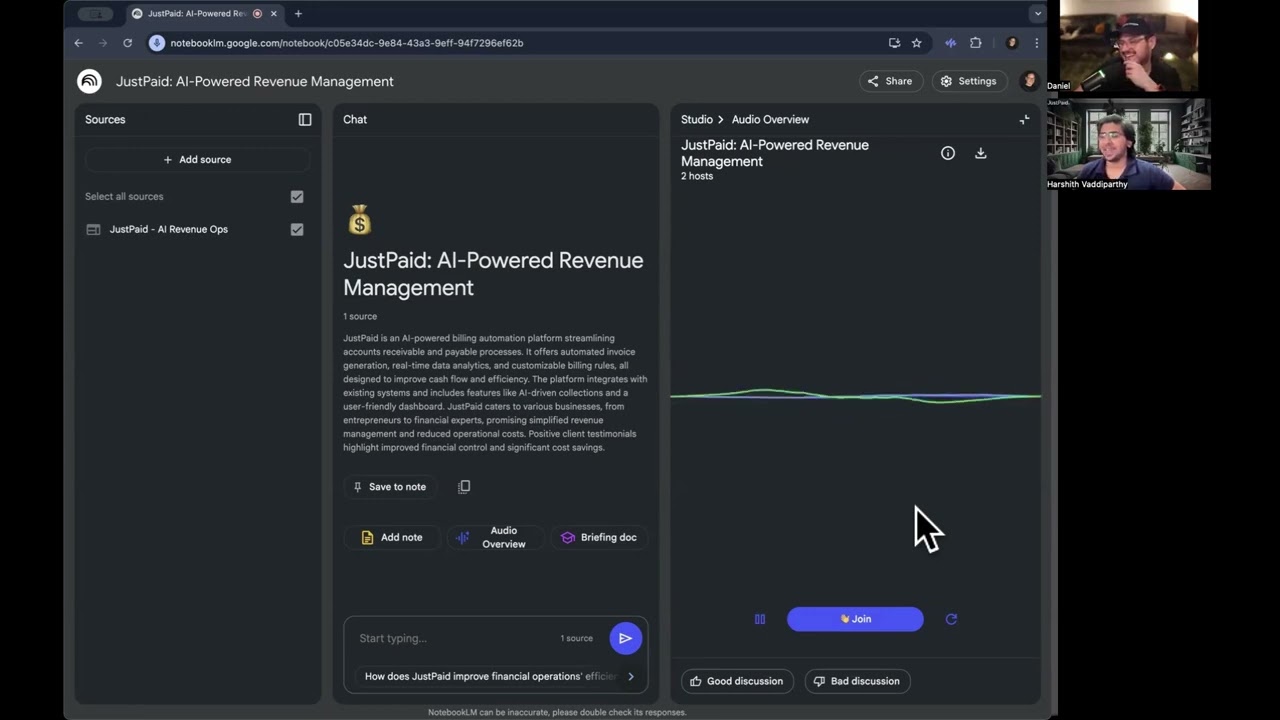The image size is (1280, 720).
Task: Create a Briefing doc
Action: click(599, 538)
